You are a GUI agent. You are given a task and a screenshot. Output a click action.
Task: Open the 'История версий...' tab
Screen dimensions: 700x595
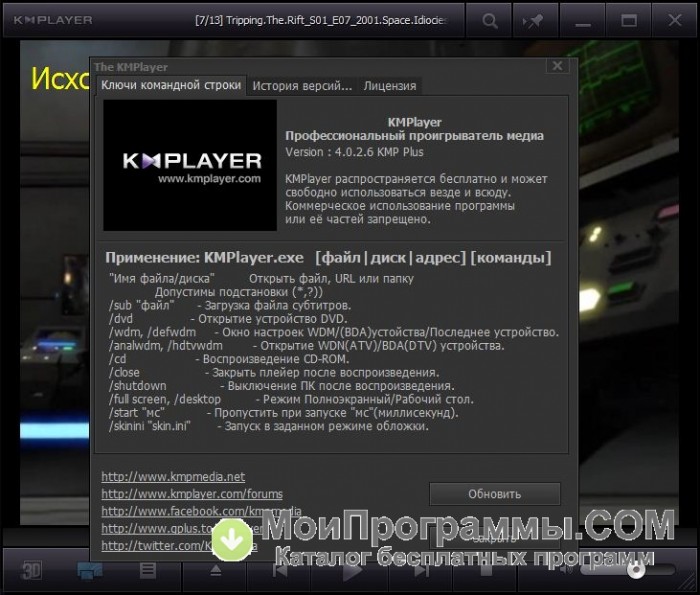(302, 86)
